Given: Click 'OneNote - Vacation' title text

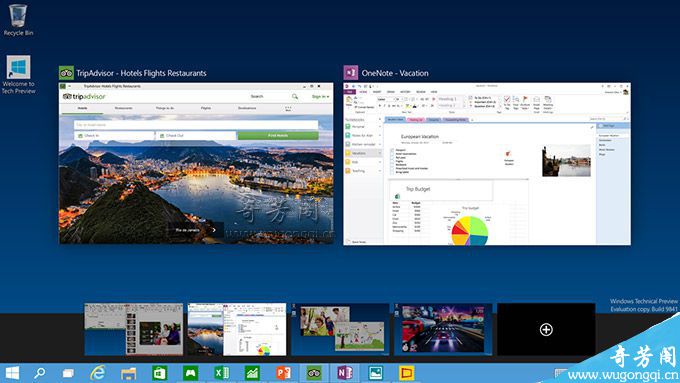Looking at the screenshot, I should (x=395, y=73).
